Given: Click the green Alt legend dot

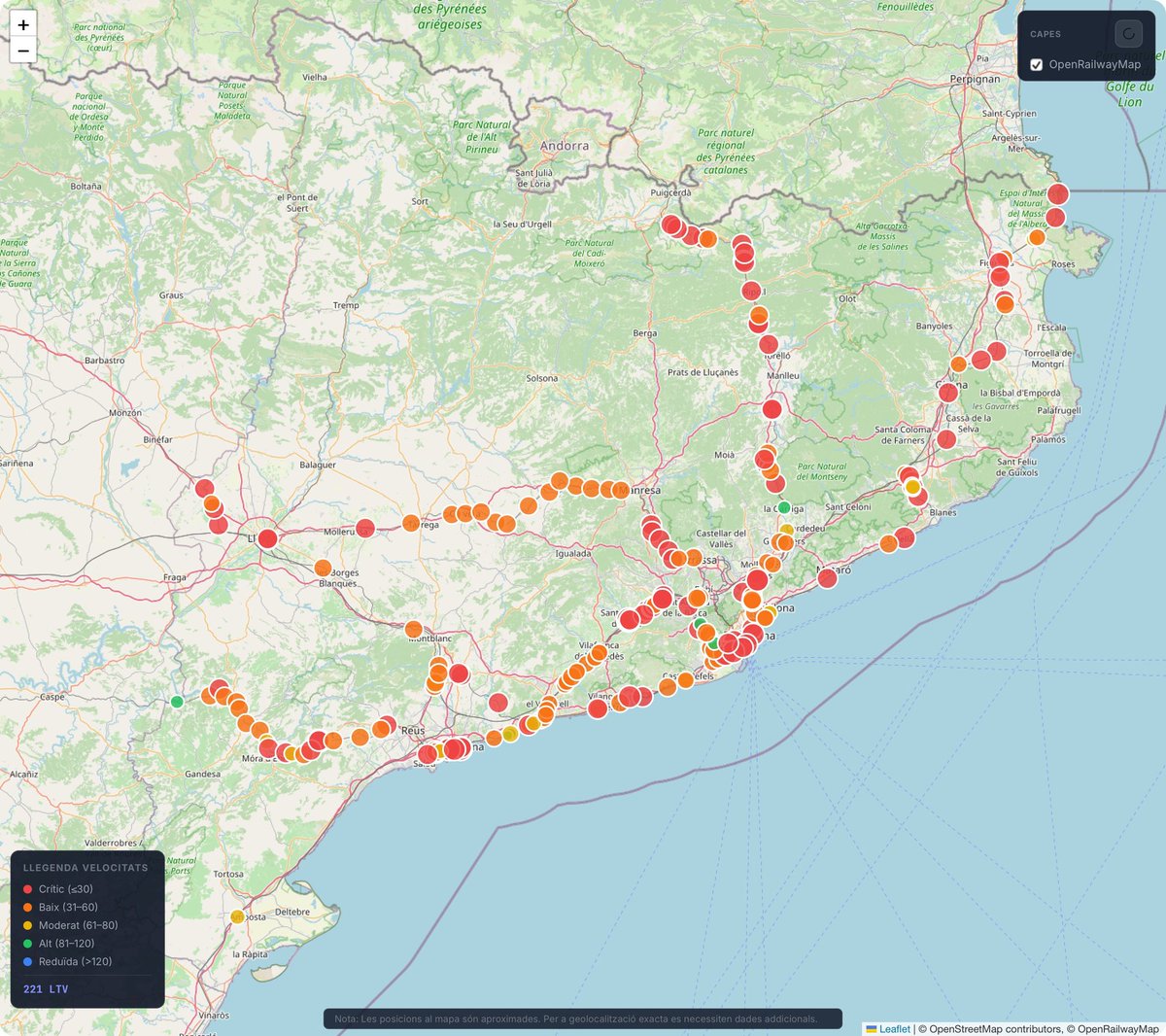Looking at the screenshot, I should [x=28, y=944].
